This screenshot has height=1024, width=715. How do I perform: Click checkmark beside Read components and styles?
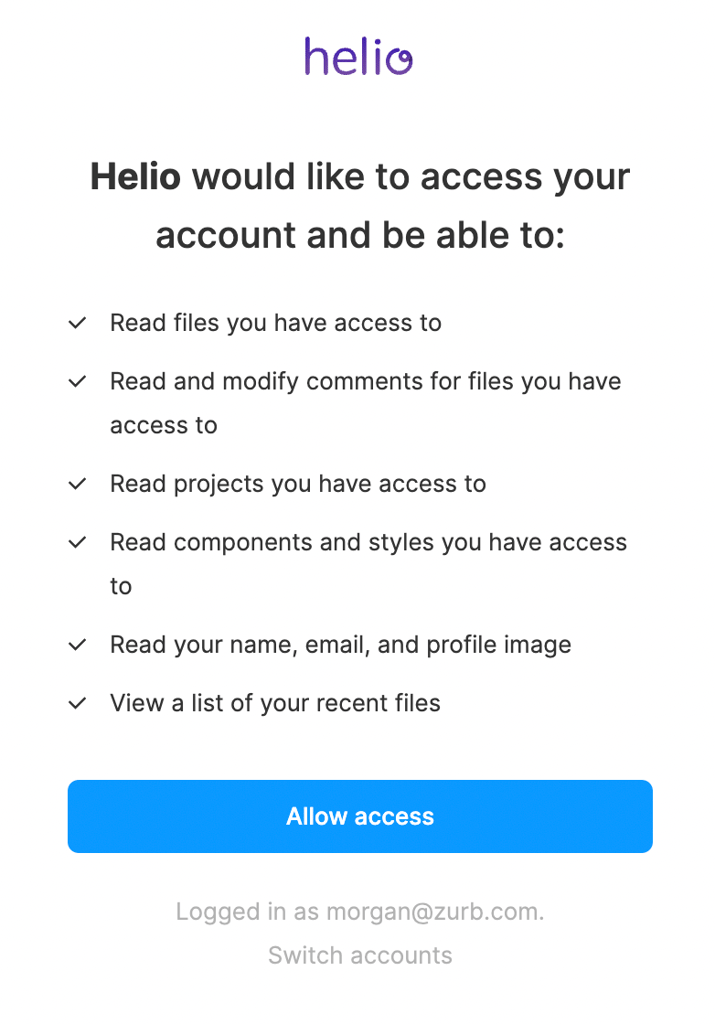pyautogui.click(x=78, y=542)
